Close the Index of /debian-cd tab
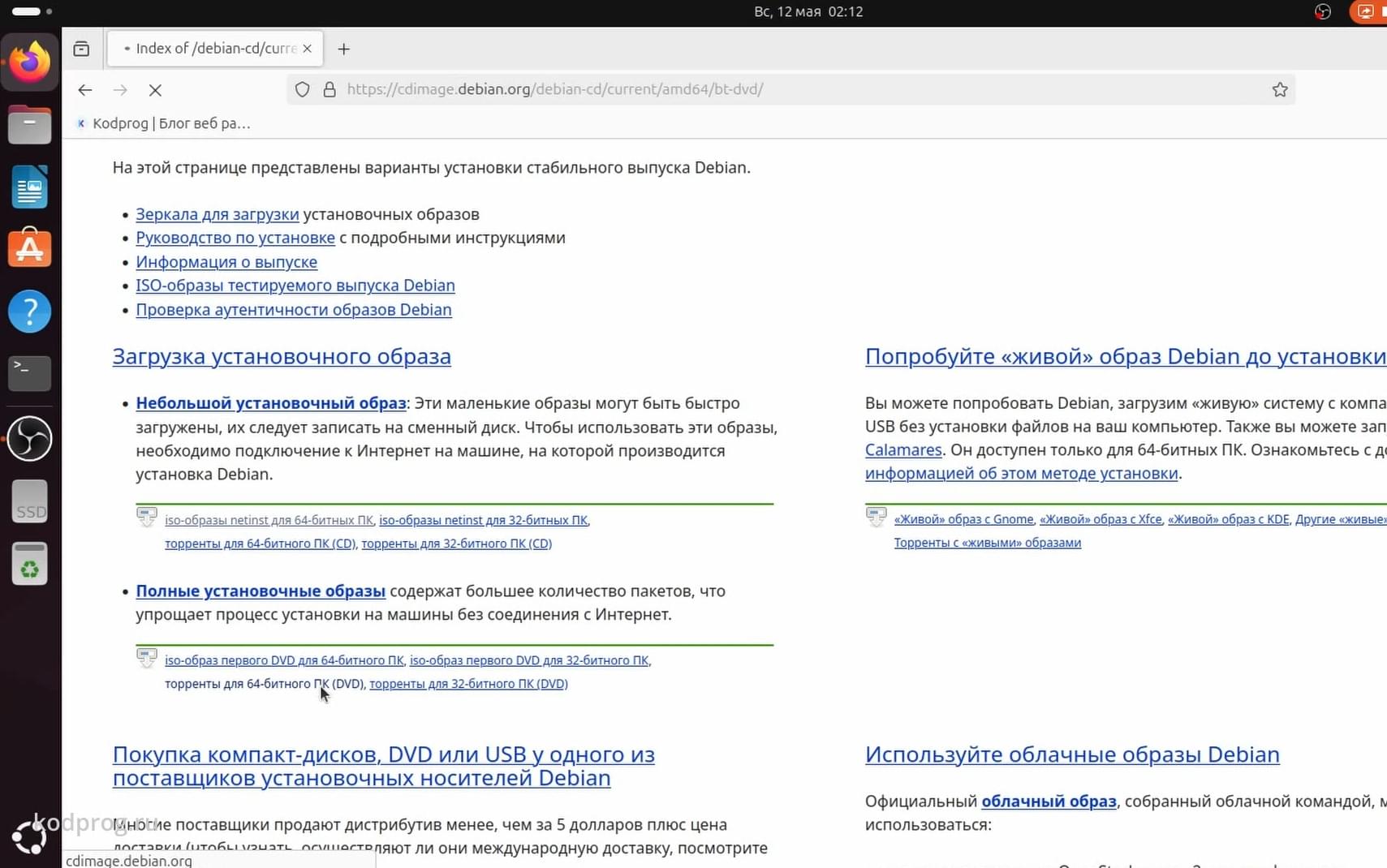 (307, 49)
